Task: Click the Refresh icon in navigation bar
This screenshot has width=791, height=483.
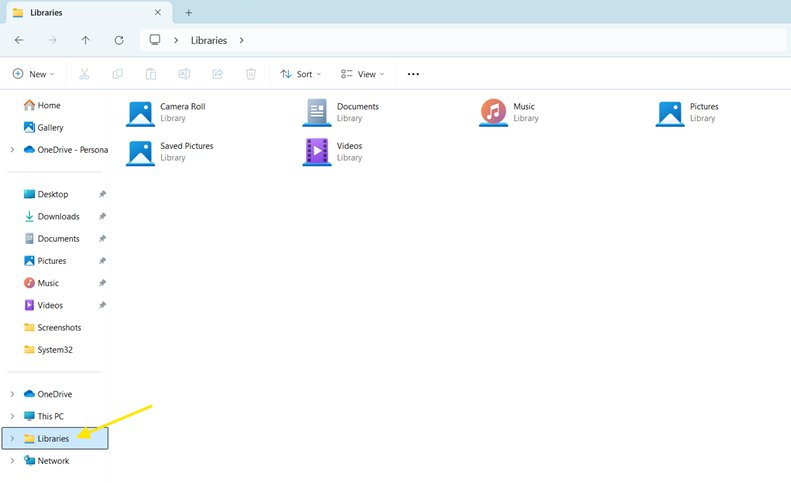Action: (119, 40)
